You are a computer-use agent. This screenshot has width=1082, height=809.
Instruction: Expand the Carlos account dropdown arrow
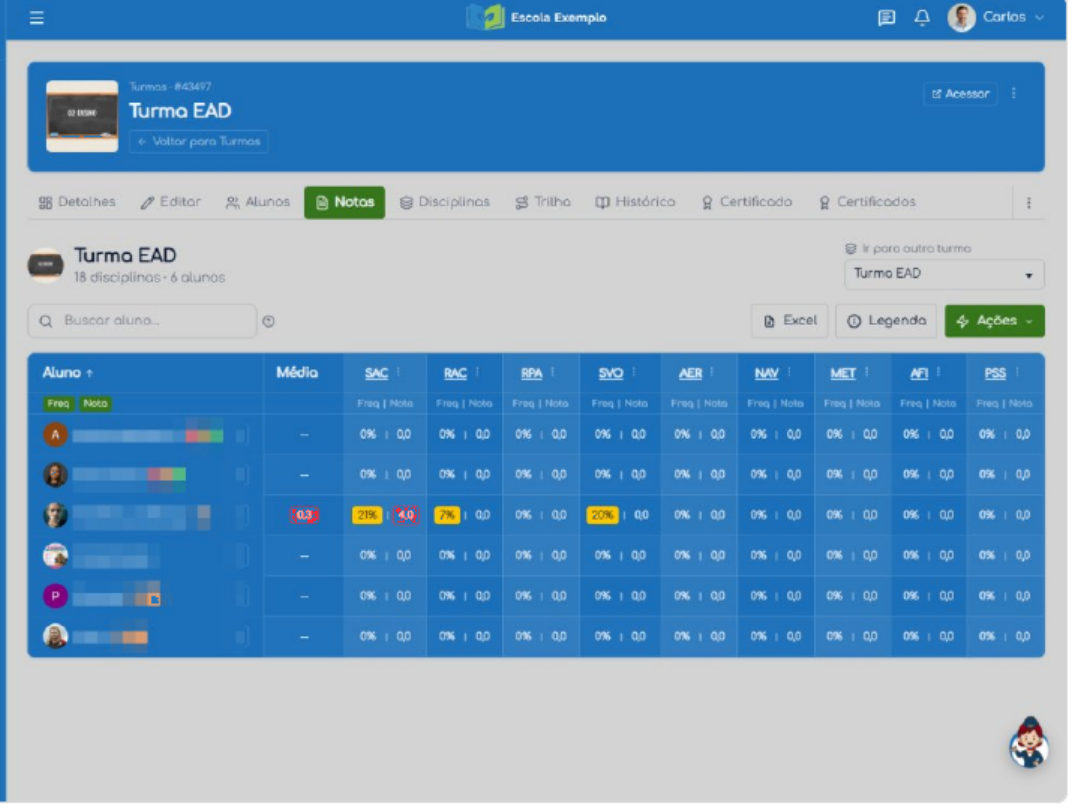(x=1039, y=18)
